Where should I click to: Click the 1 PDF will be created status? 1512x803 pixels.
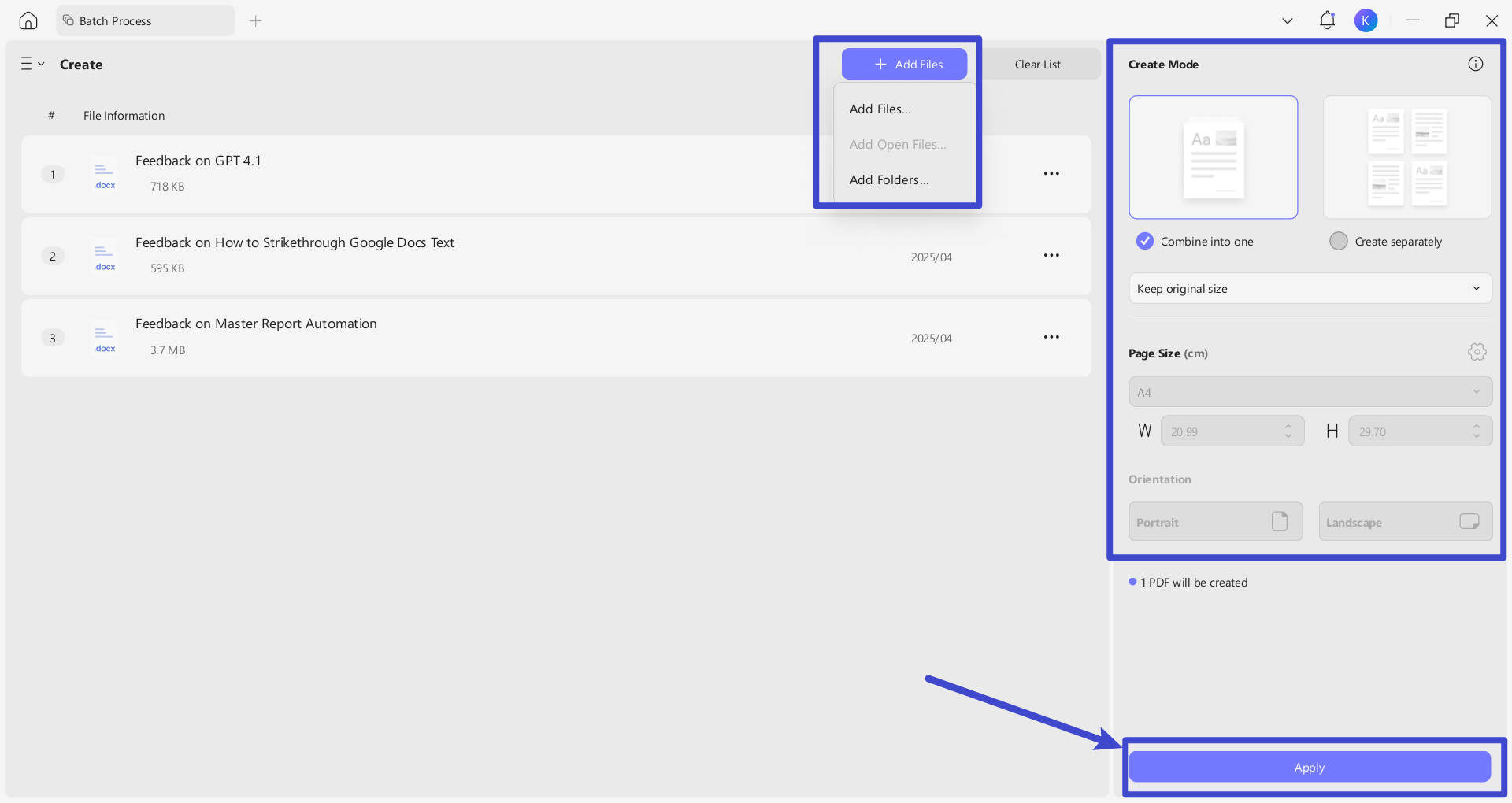point(1188,583)
